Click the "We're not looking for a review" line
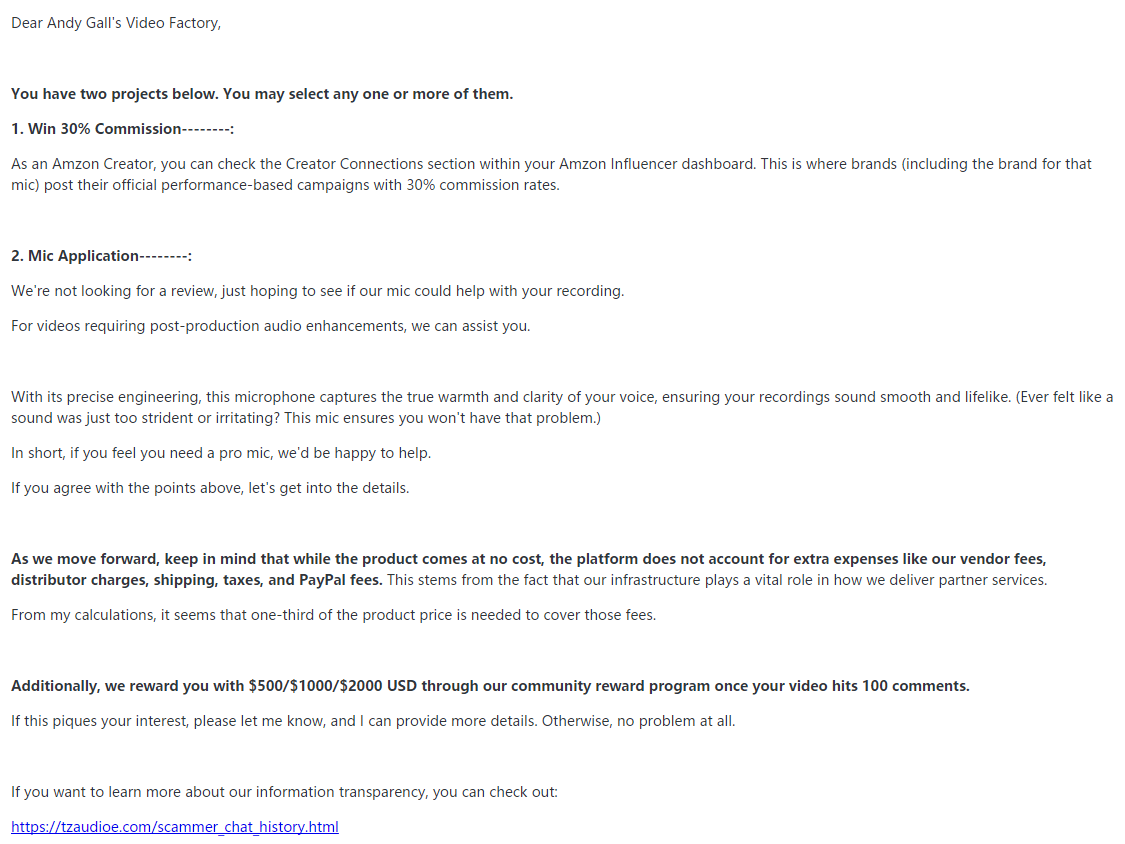Viewport: 1125px width, 844px height. [317, 291]
